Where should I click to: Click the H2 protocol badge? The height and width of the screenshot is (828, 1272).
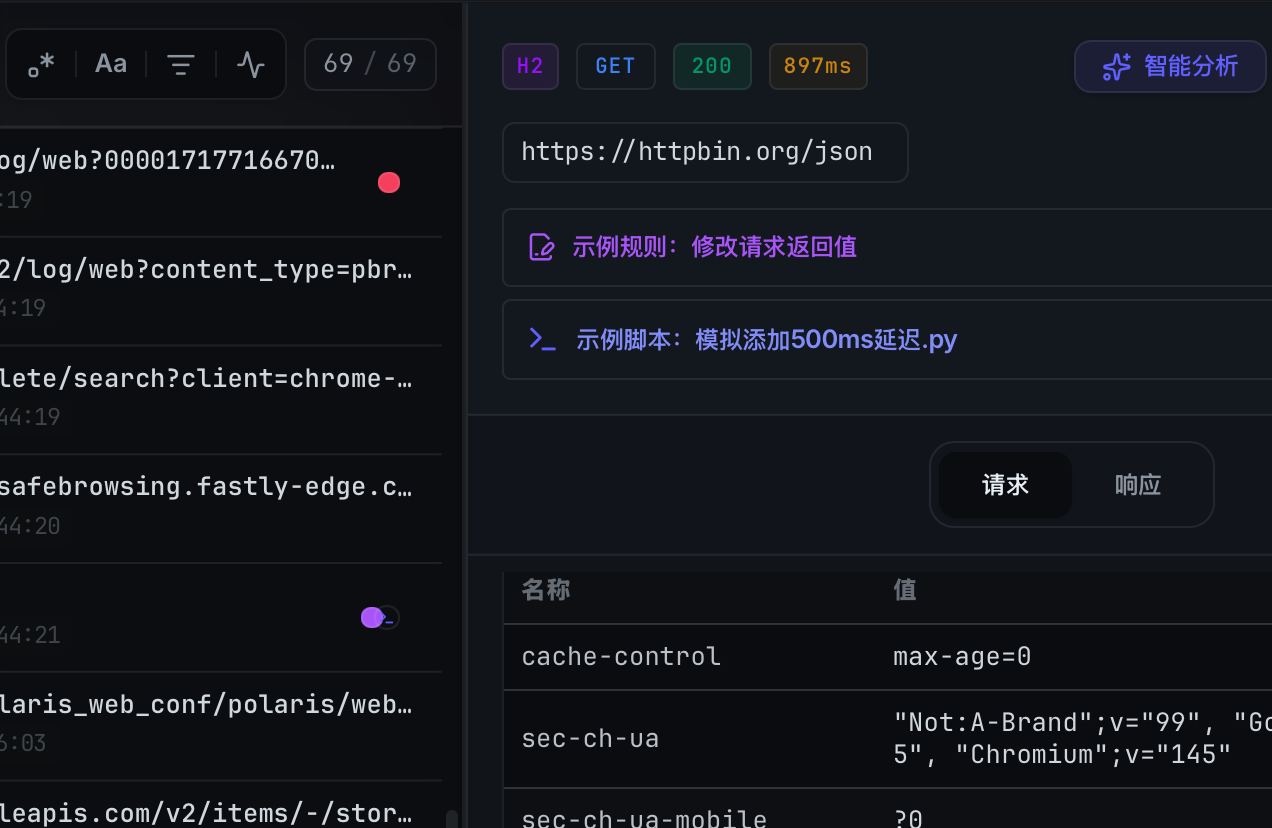click(530, 66)
